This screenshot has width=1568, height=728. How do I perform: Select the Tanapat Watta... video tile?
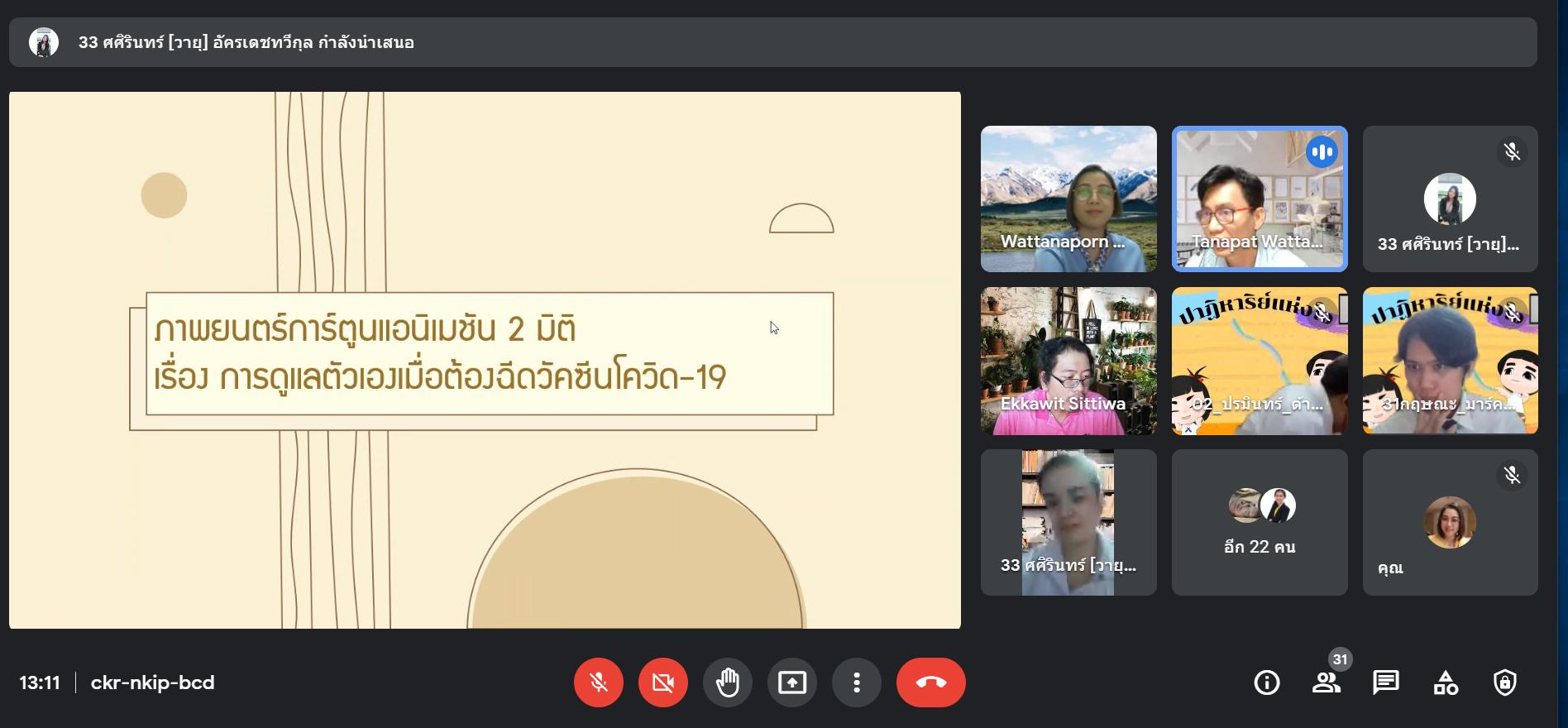coord(1260,199)
